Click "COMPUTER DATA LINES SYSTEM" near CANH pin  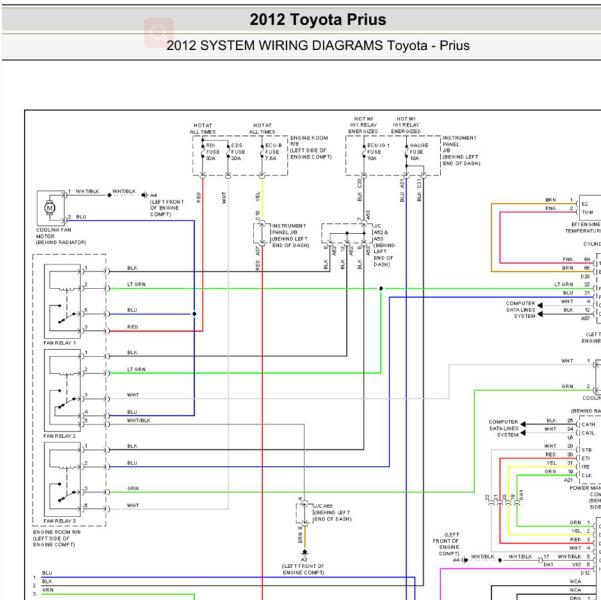pyautogui.click(x=503, y=428)
